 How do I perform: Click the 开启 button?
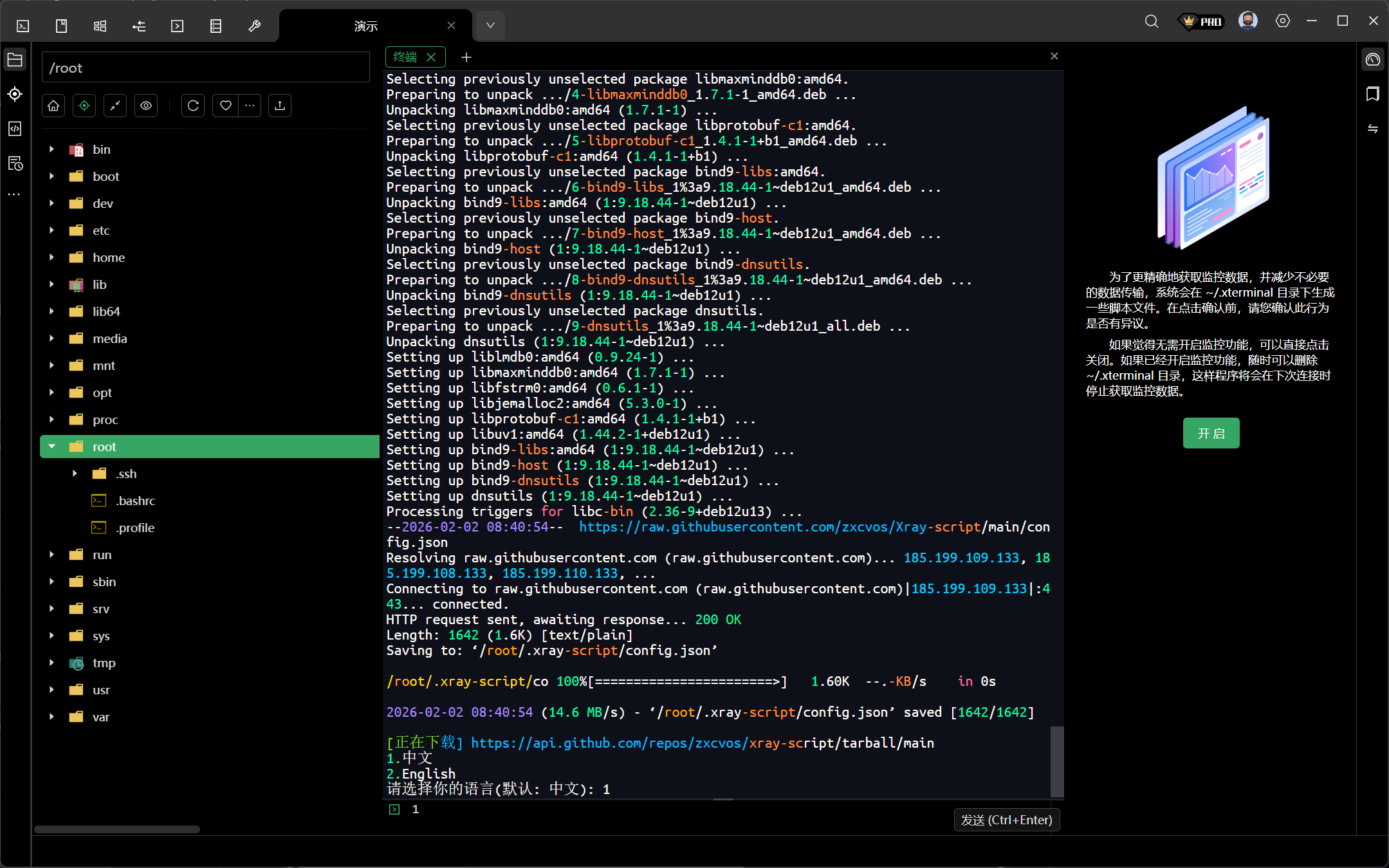pos(1210,433)
